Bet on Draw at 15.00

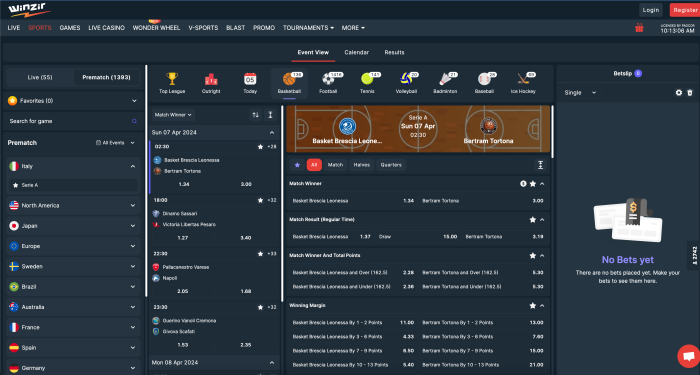point(418,237)
